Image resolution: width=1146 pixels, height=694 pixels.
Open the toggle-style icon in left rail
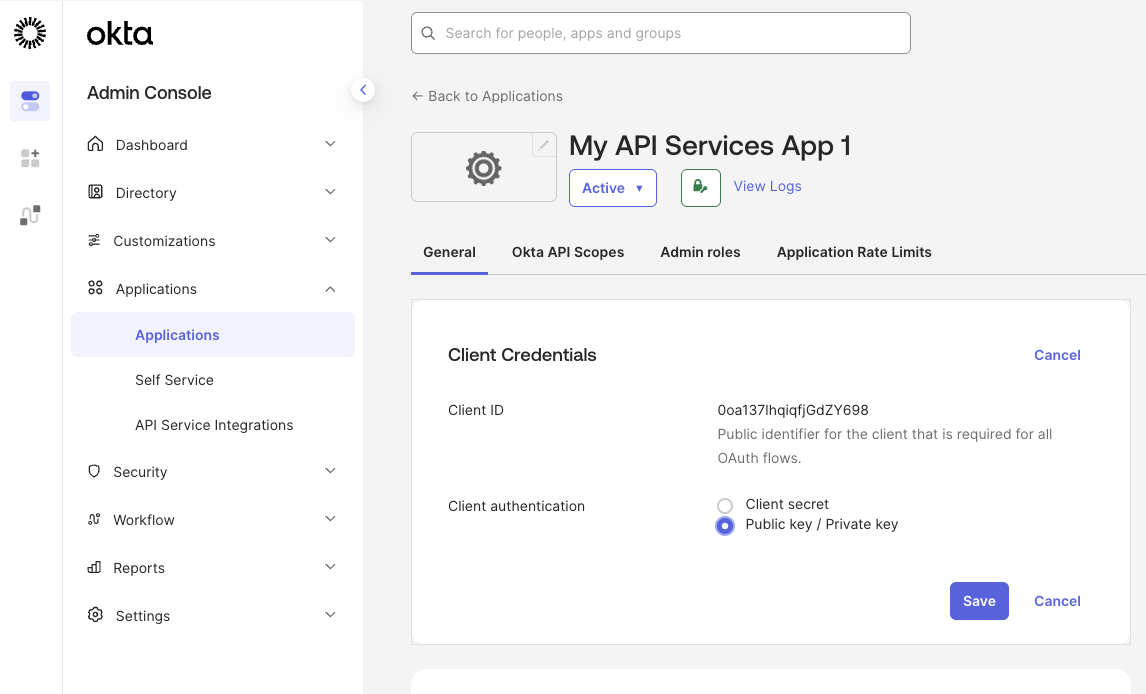(x=30, y=101)
